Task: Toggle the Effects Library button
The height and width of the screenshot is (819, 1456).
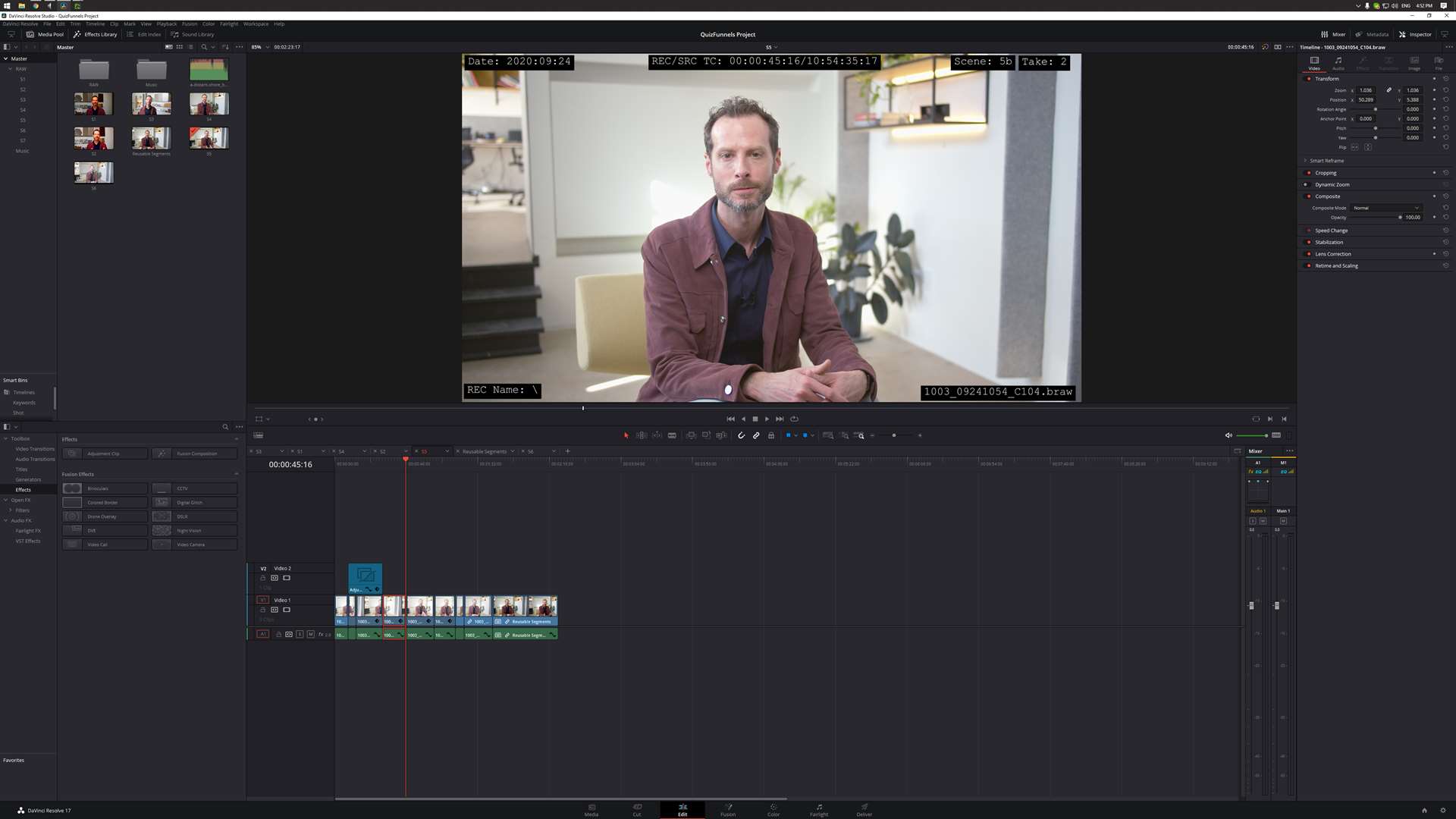Action: click(x=95, y=34)
